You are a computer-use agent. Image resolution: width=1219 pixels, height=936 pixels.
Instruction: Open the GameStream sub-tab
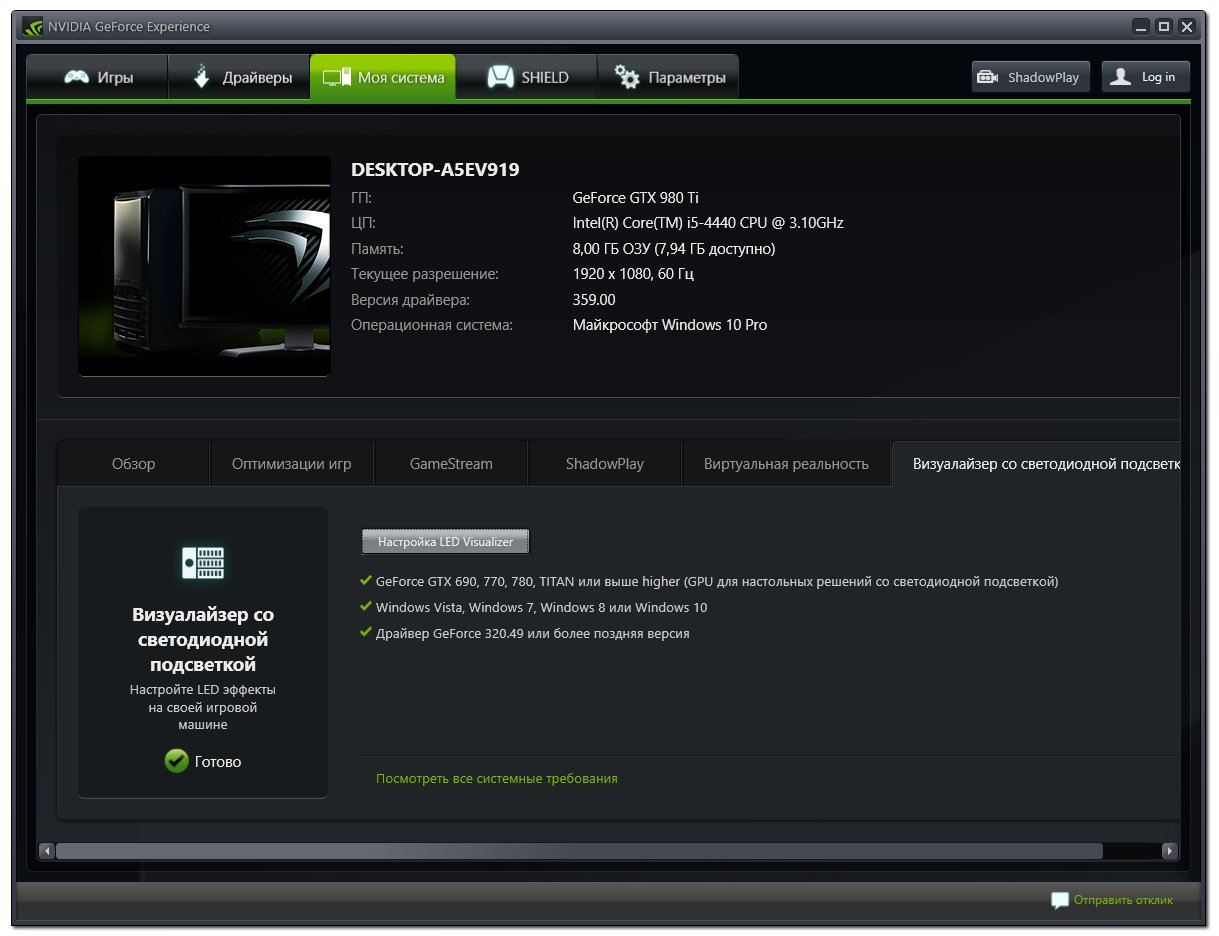451,464
